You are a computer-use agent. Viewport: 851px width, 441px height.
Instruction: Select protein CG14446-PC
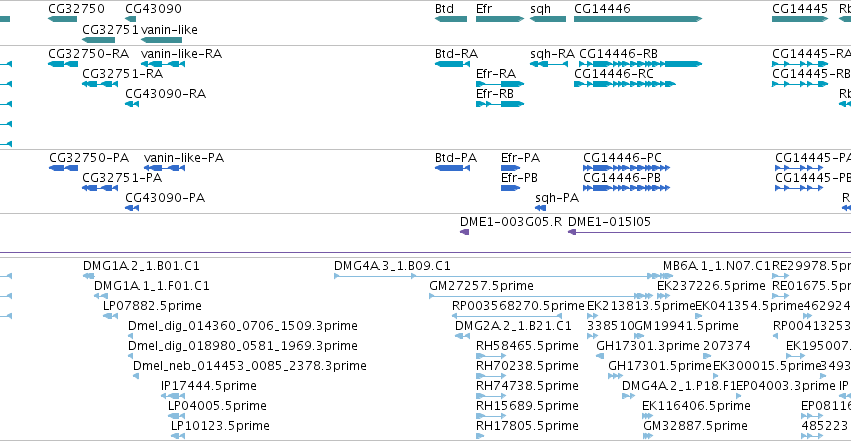[x=626, y=168]
